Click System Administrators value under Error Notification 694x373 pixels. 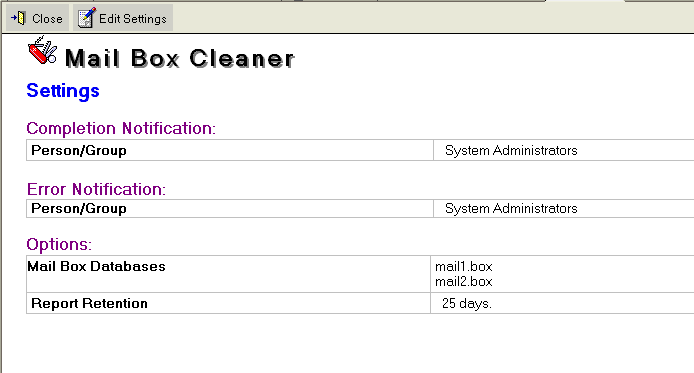511,208
